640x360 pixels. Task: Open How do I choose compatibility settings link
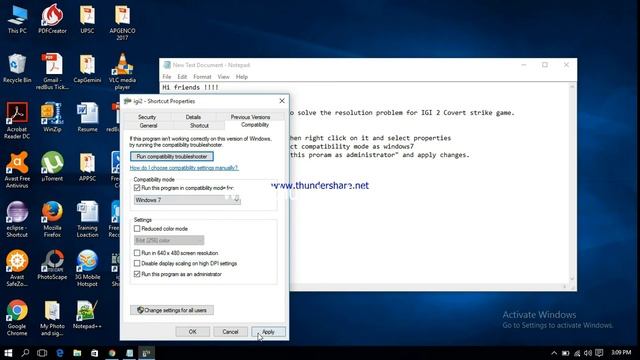(x=184, y=168)
